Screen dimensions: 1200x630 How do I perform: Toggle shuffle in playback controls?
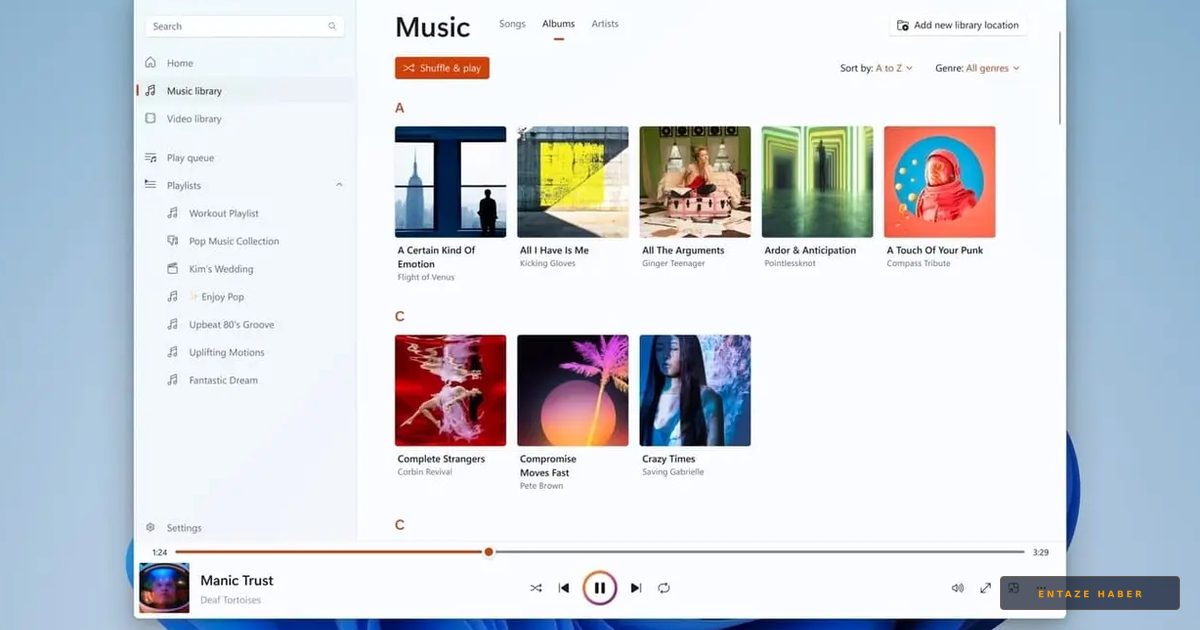pyautogui.click(x=536, y=588)
